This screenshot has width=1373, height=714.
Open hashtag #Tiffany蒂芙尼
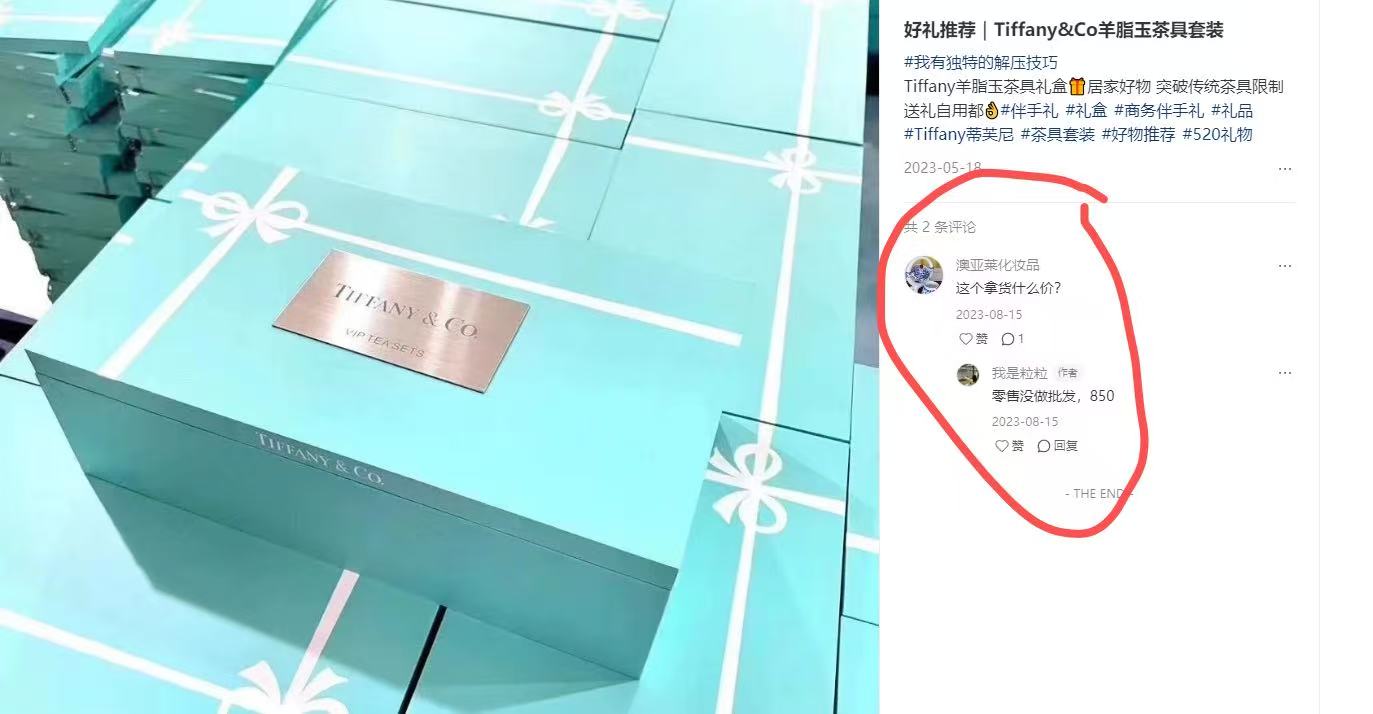pyautogui.click(x=958, y=134)
